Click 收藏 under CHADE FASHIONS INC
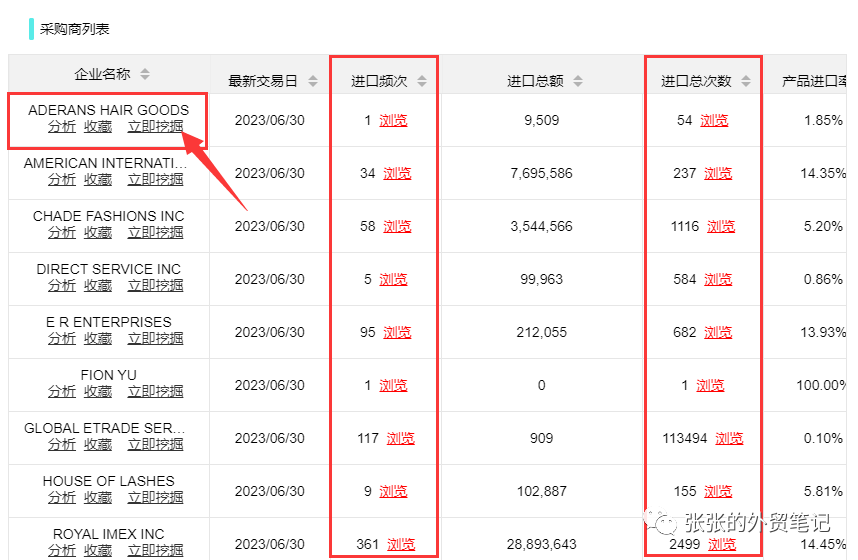Image resolution: width=858 pixels, height=560 pixels. pyautogui.click(x=98, y=233)
